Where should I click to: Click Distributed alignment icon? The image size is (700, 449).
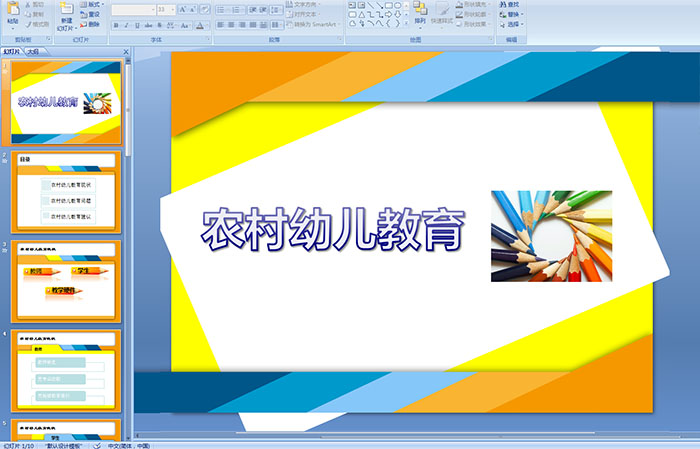tap(263, 25)
